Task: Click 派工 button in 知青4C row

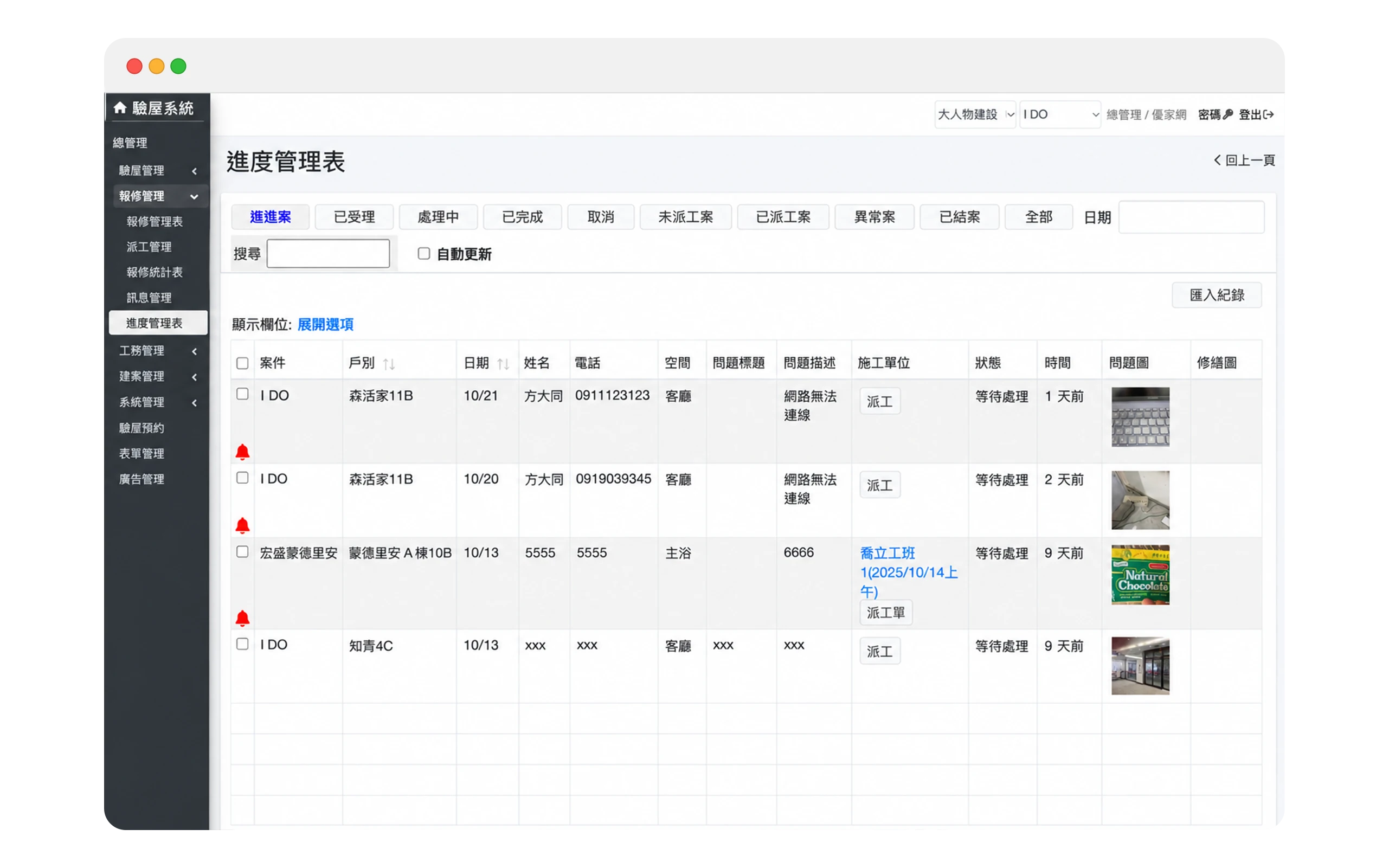Action: [880, 651]
